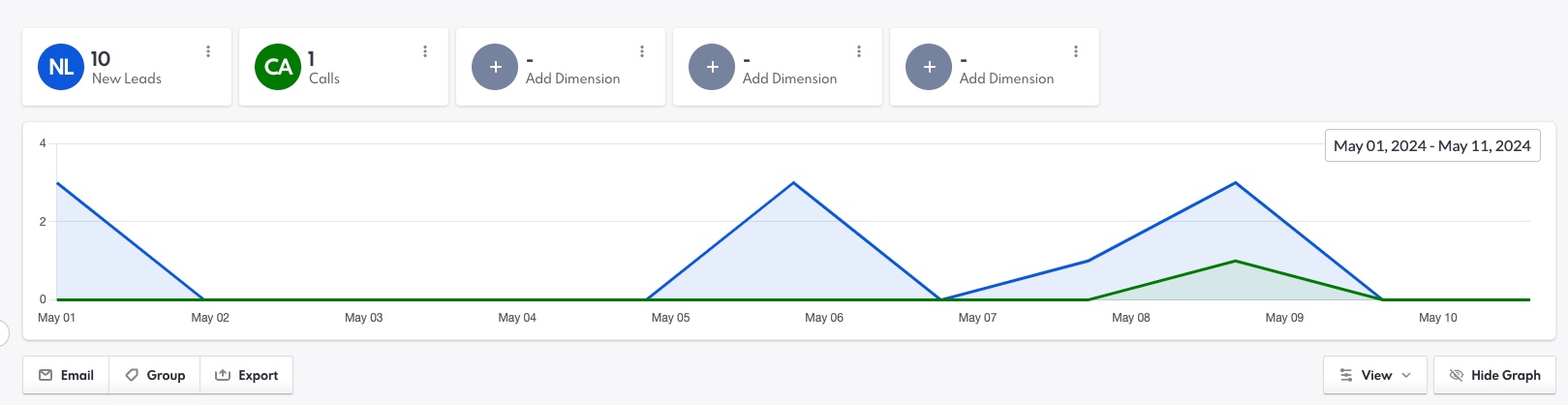Image resolution: width=1568 pixels, height=405 pixels.
Task: Open first Add Dimension card kebab menu
Action: 642,51
